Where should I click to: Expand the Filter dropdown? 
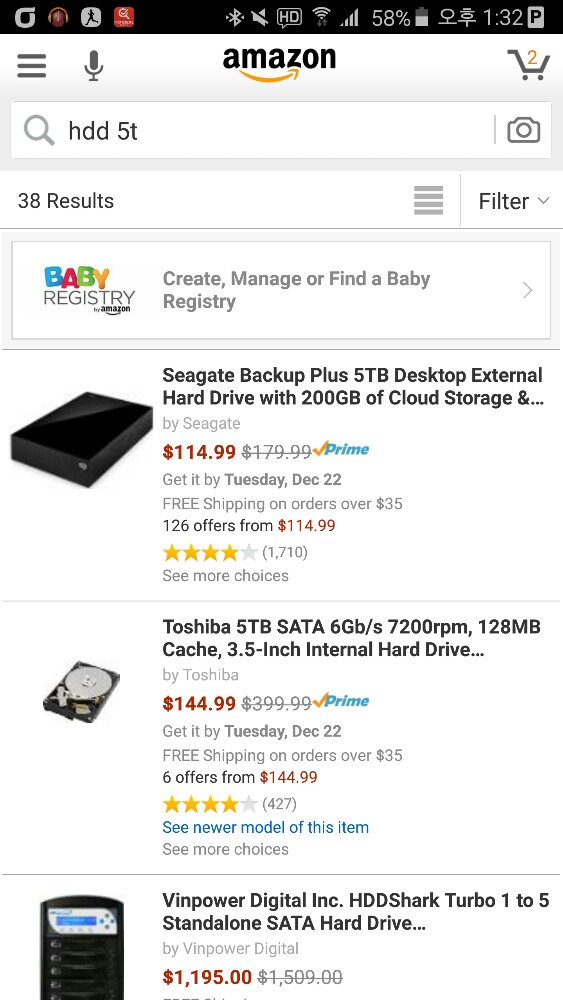tap(513, 202)
